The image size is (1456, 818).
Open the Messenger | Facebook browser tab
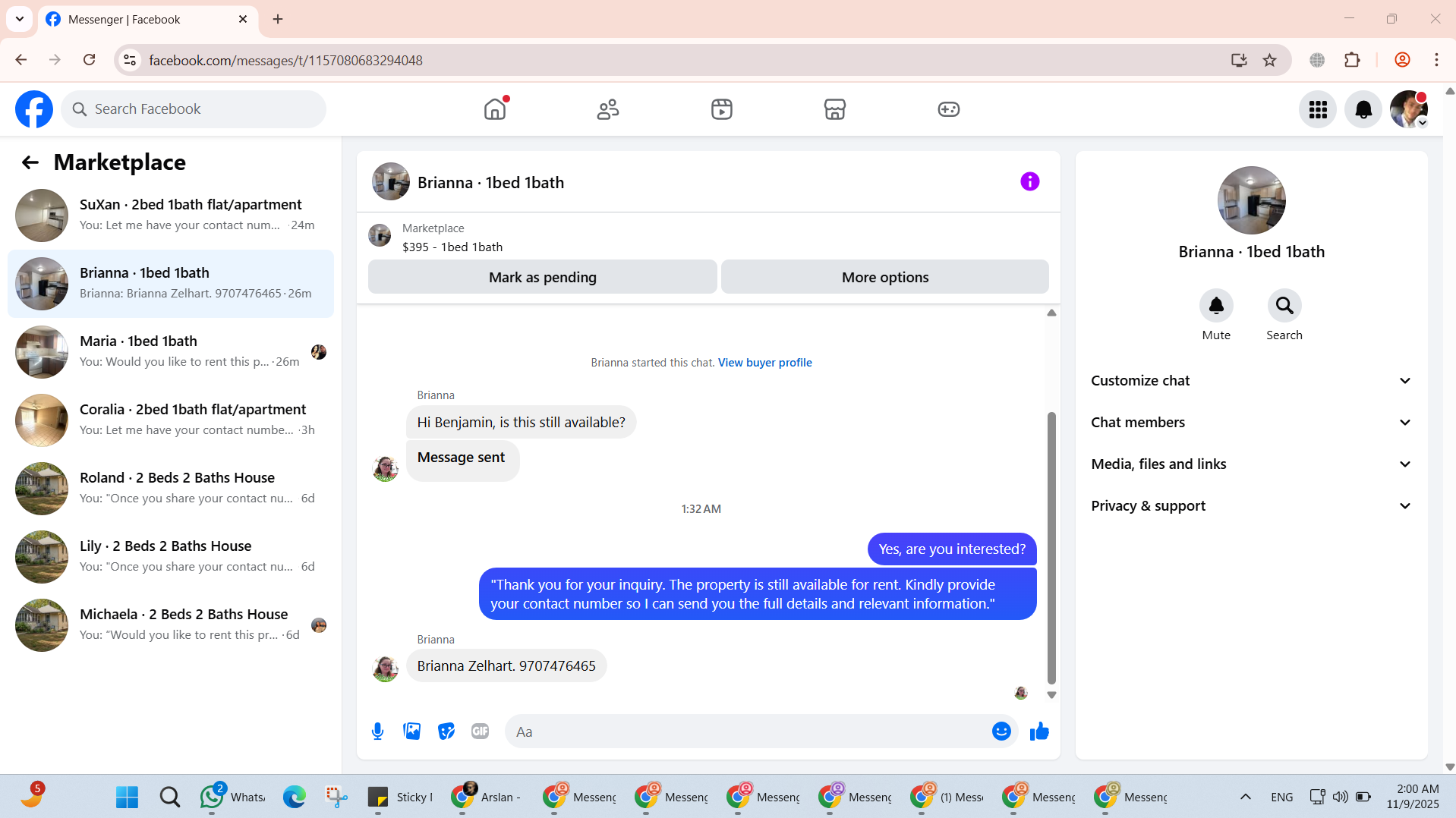(x=148, y=20)
